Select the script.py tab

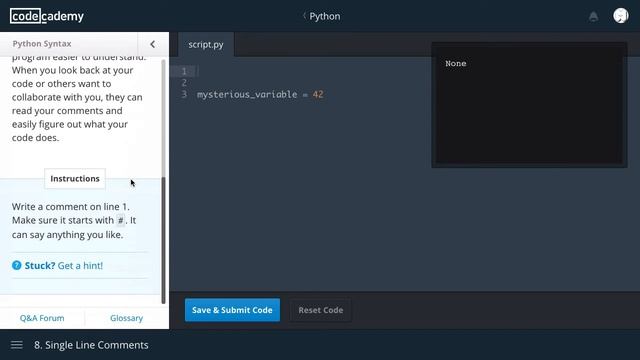(x=206, y=44)
